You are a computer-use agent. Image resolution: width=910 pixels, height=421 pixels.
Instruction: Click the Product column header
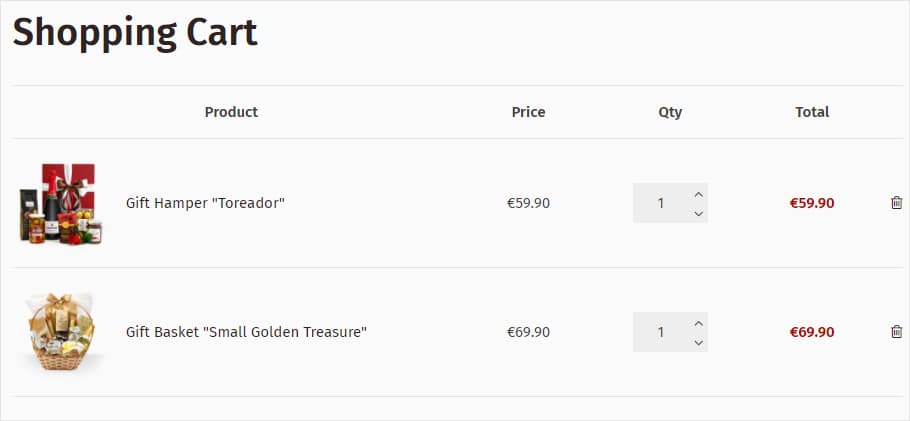tap(231, 112)
